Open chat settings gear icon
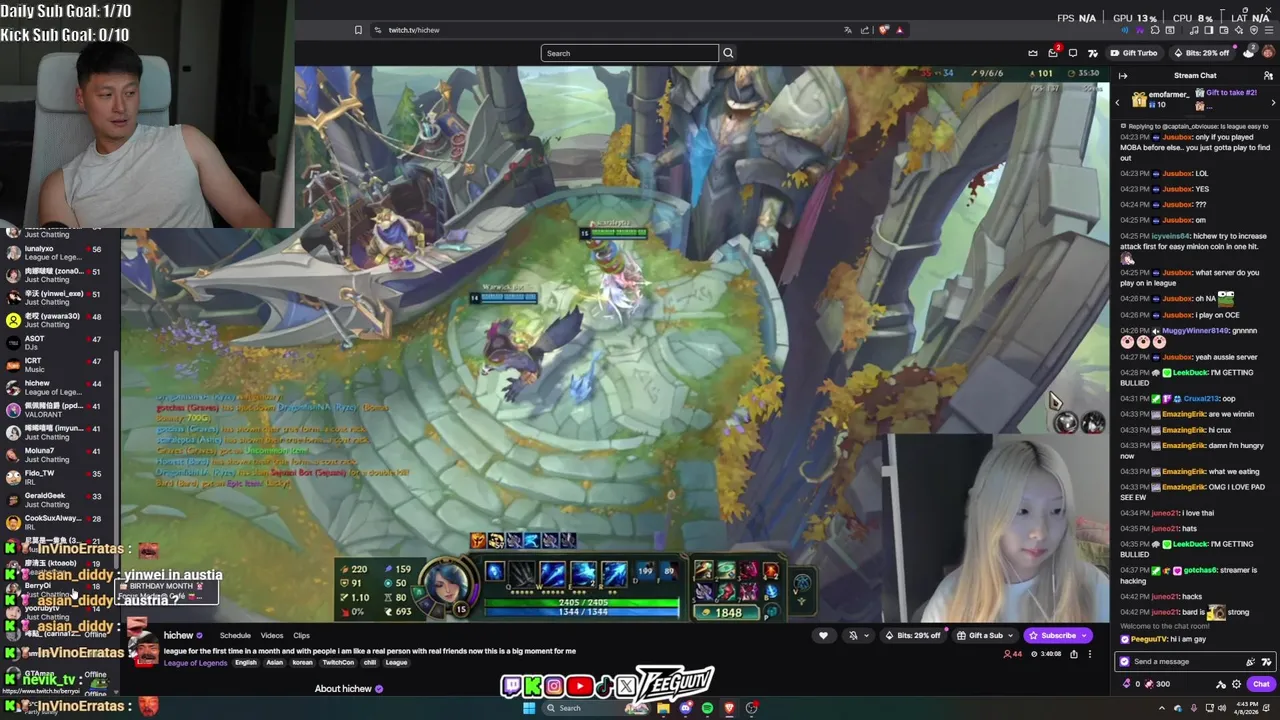This screenshot has width=1280, height=720. [1236, 684]
